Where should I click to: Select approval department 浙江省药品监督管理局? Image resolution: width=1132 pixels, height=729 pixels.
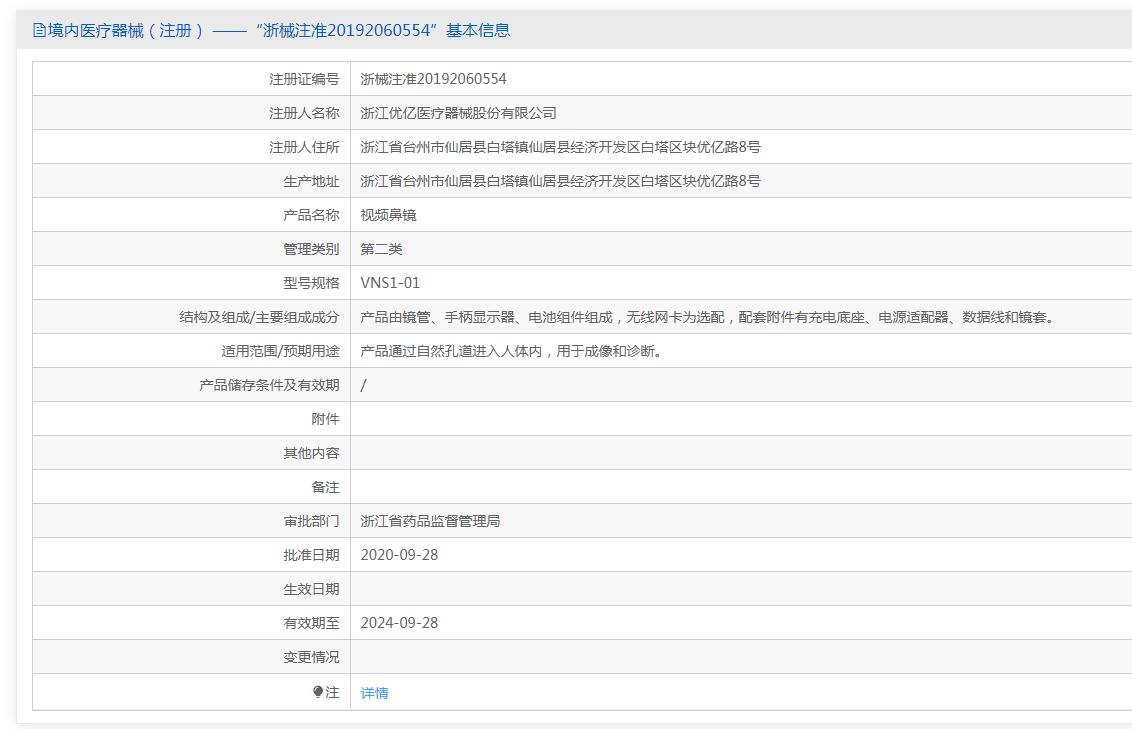[x=430, y=520]
